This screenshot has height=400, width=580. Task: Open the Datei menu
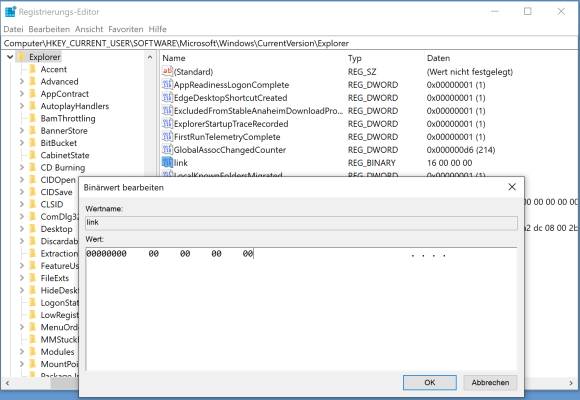(x=13, y=29)
